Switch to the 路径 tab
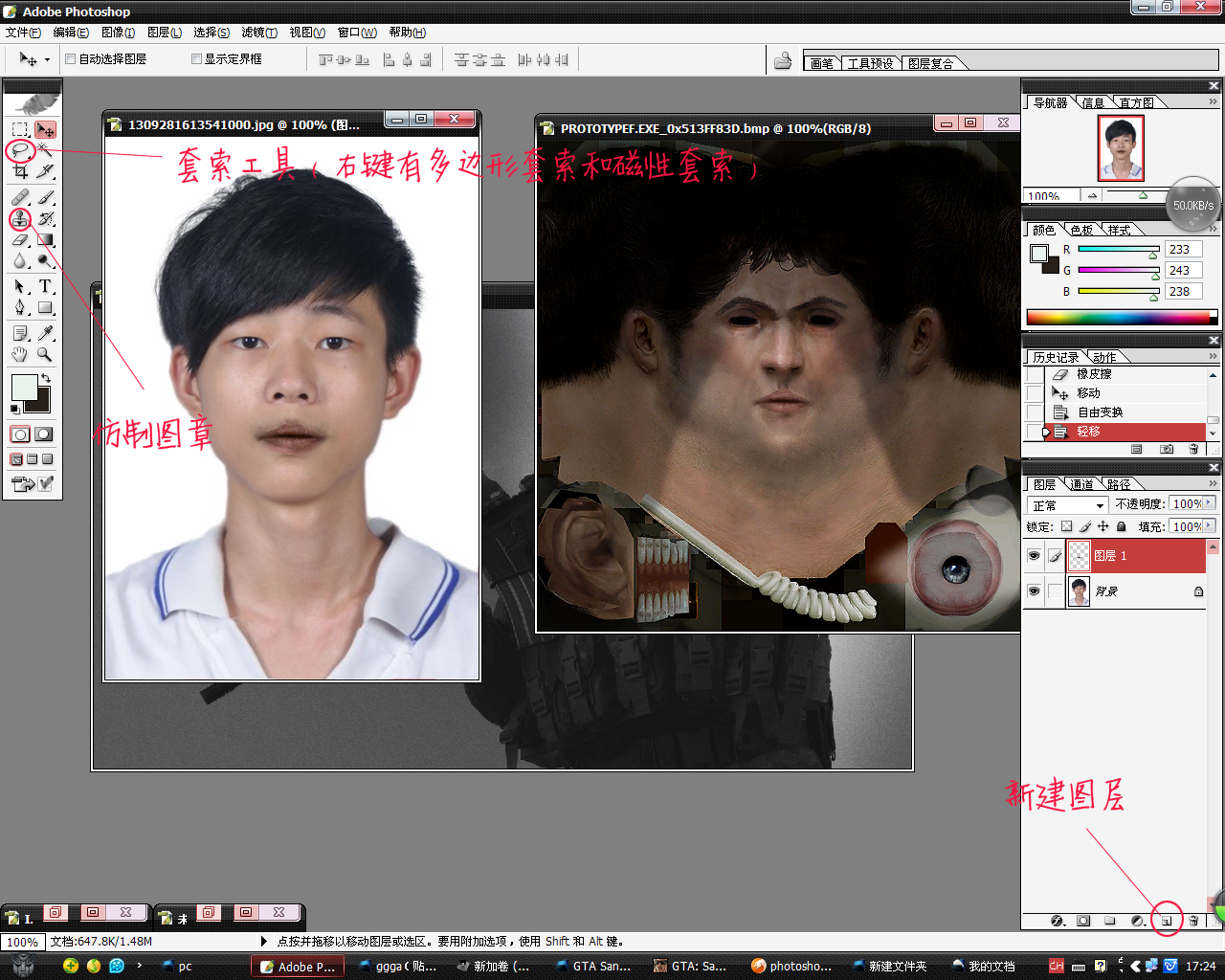 pyautogui.click(x=1119, y=484)
